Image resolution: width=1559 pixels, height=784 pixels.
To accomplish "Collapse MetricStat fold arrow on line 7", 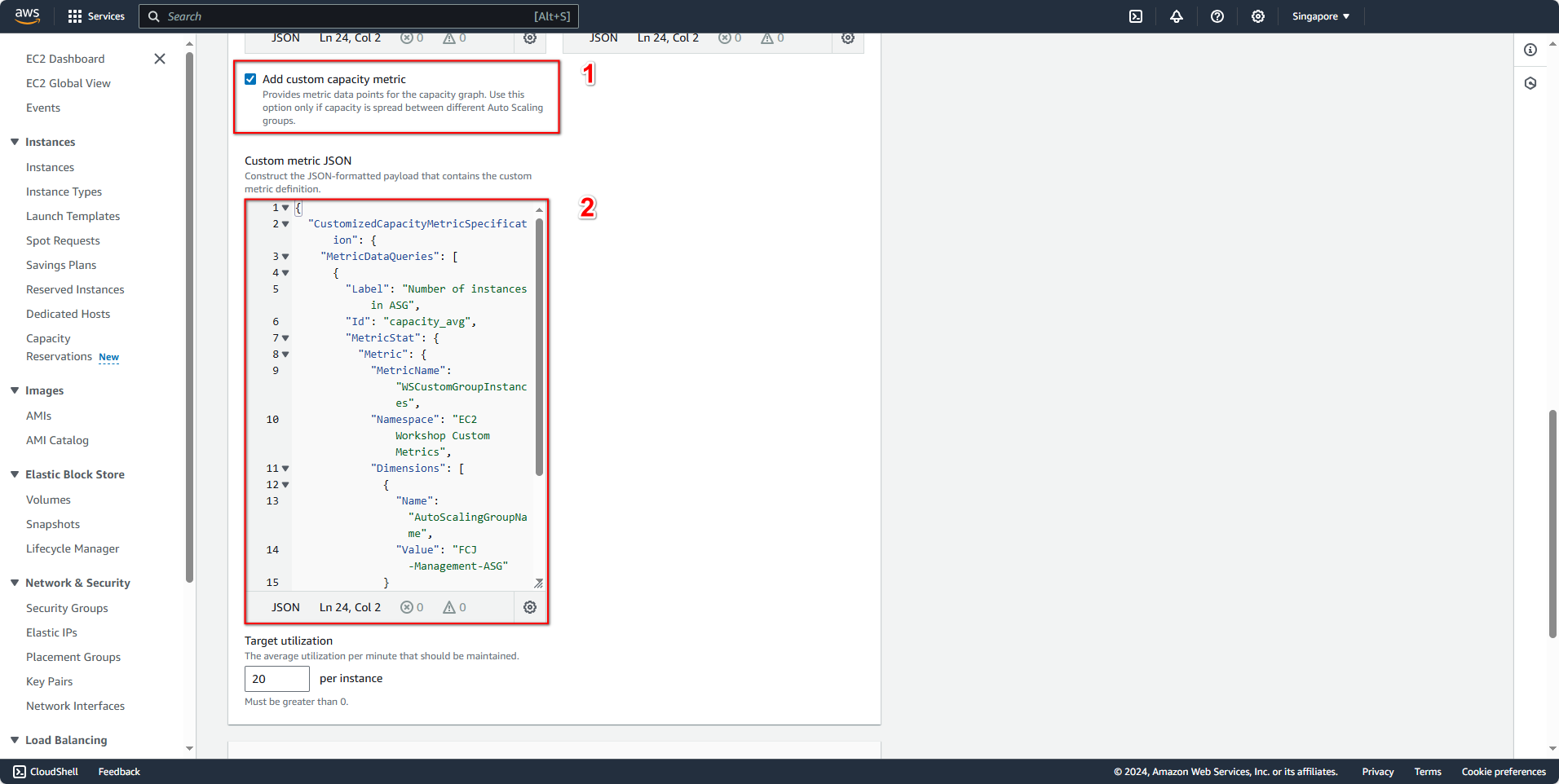I will 285,338.
